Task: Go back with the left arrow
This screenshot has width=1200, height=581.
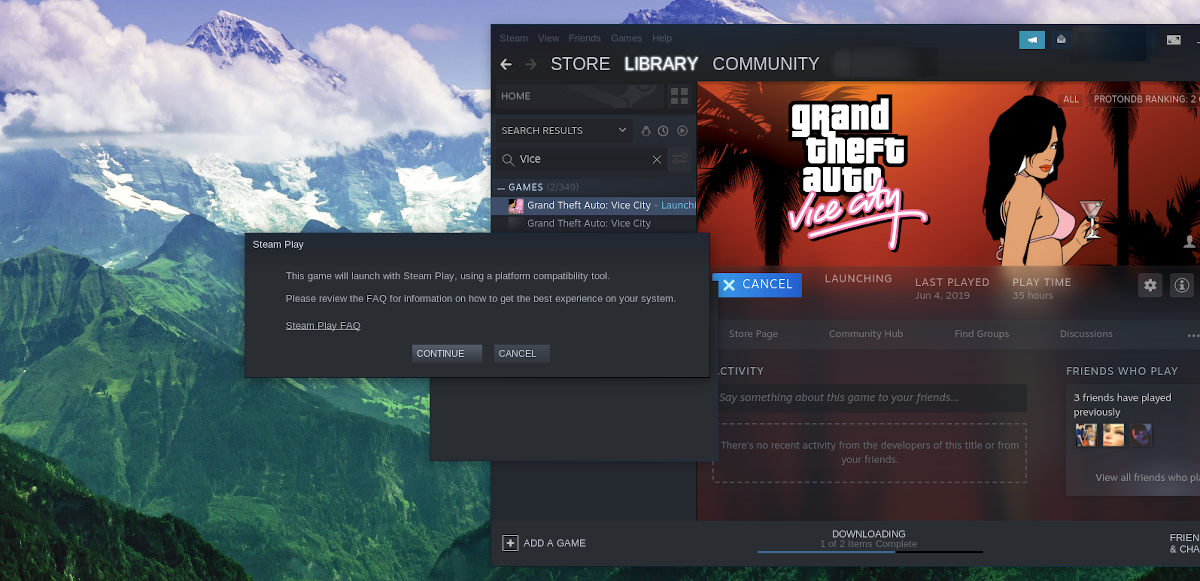Action: [x=506, y=64]
